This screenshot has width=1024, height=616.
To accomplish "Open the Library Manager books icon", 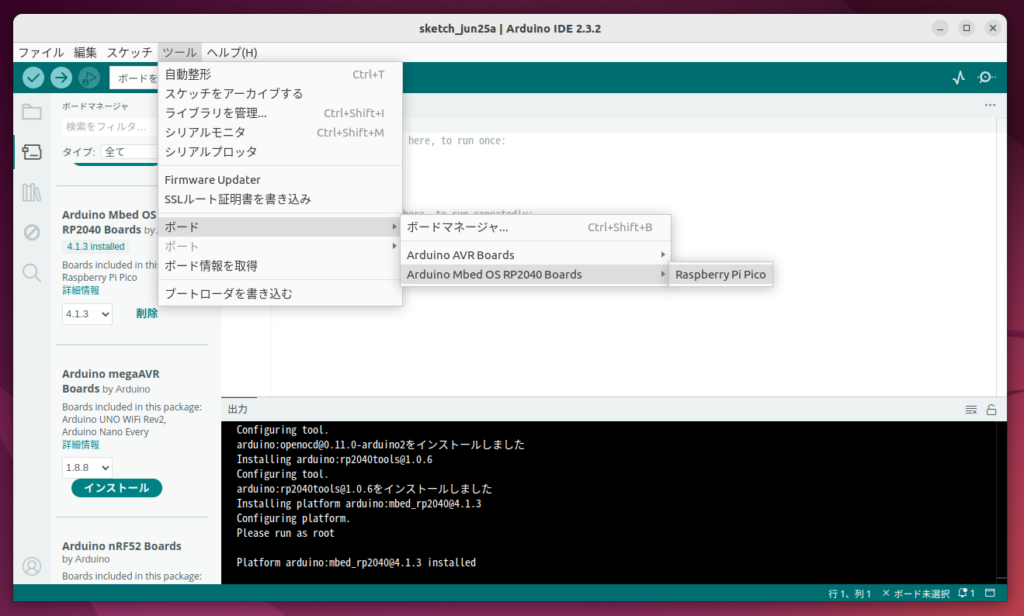I will [31, 192].
